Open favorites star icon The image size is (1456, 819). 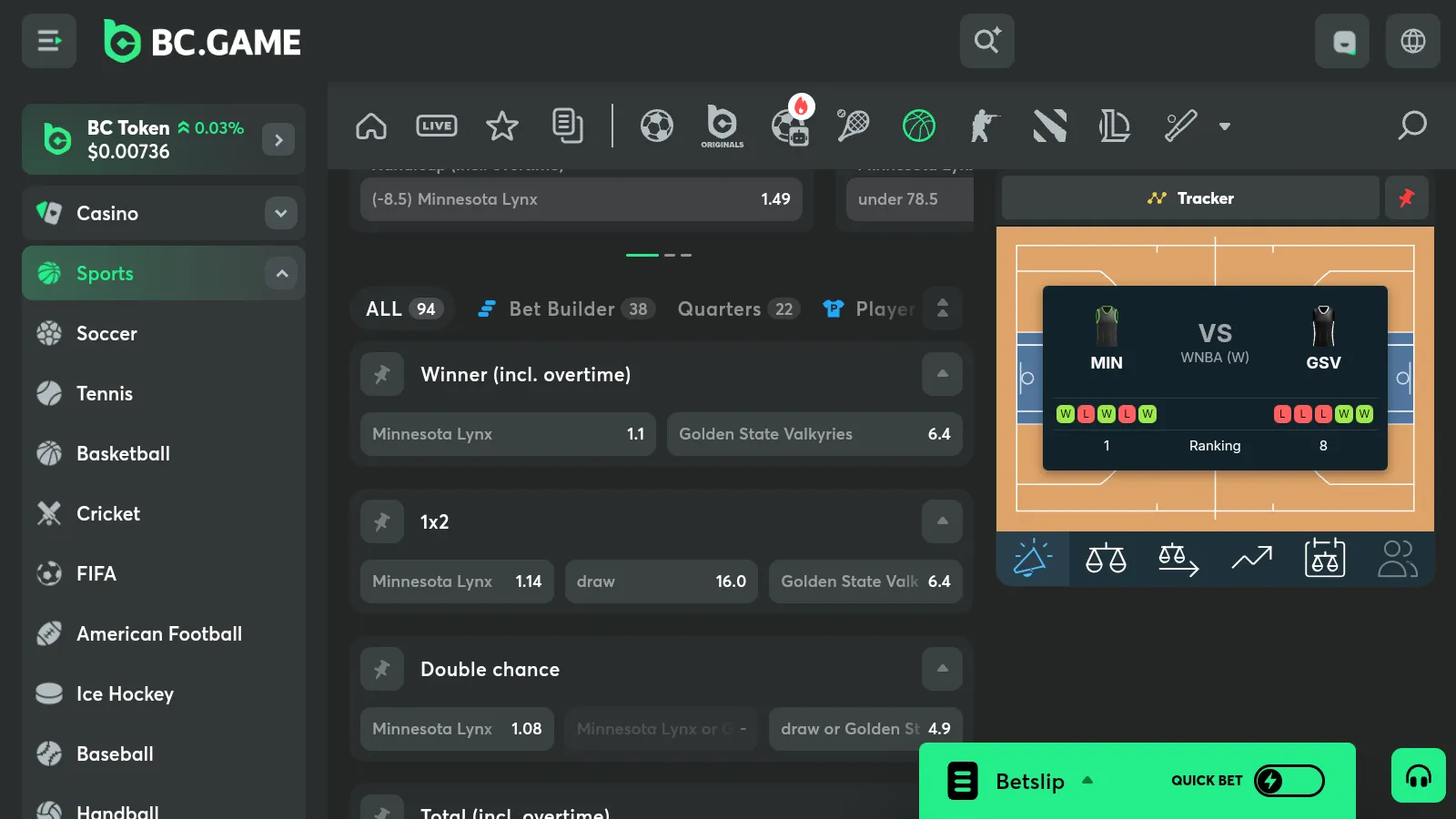[501, 126]
